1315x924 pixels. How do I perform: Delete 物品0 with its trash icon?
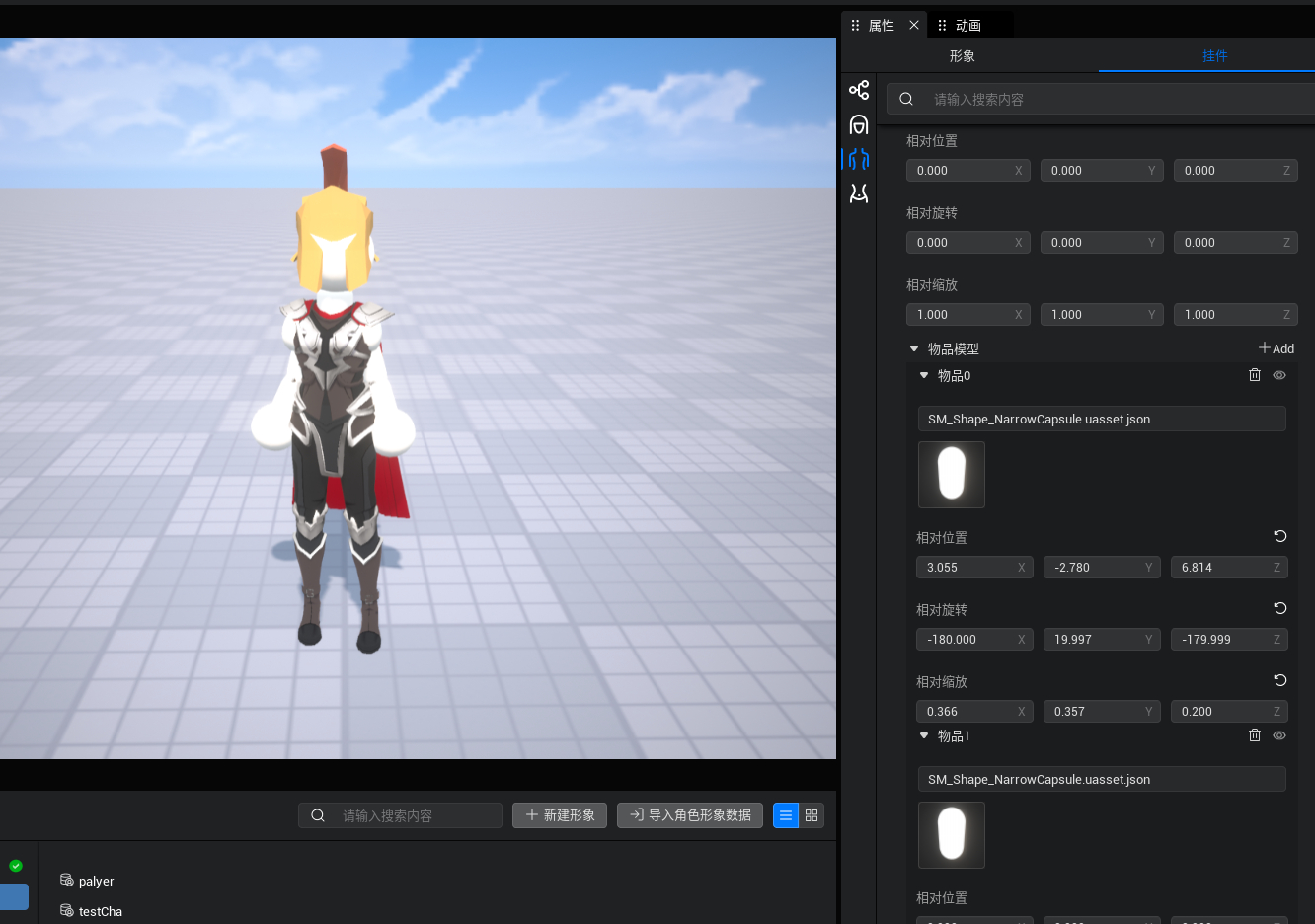pos(1255,375)
